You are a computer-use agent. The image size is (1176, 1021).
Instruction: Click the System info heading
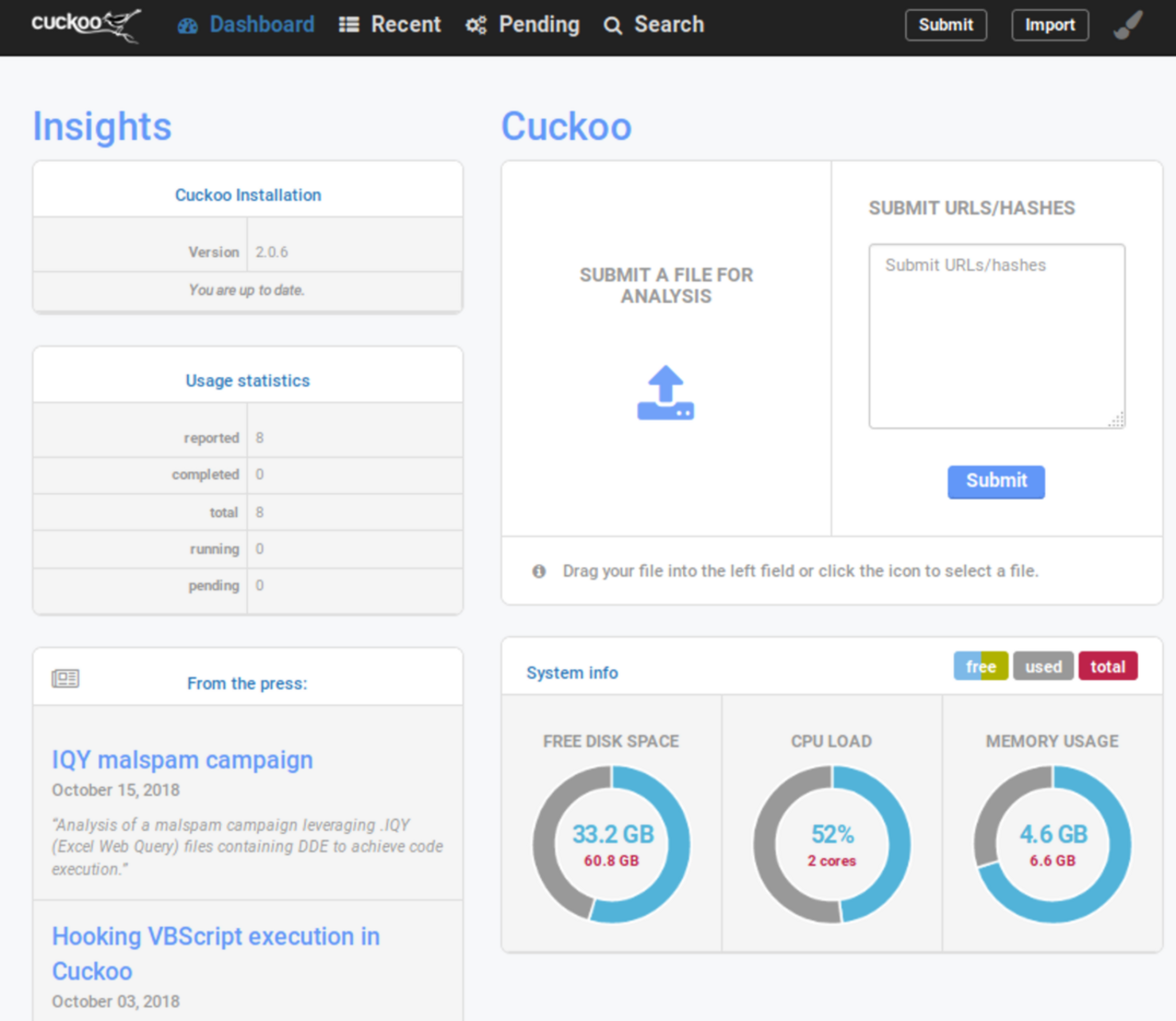(572, 673)
